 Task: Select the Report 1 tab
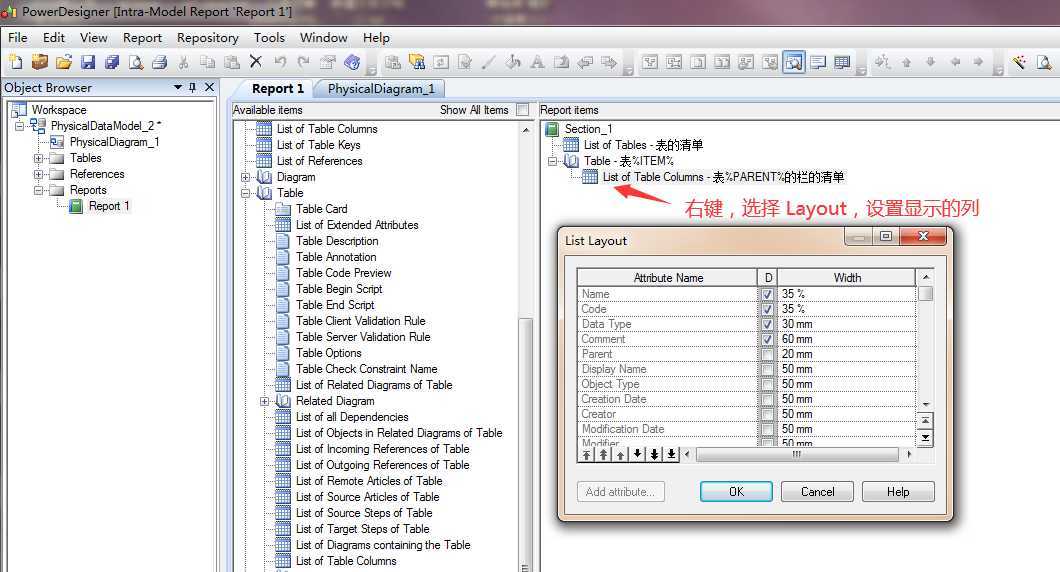tap(277, 89)
